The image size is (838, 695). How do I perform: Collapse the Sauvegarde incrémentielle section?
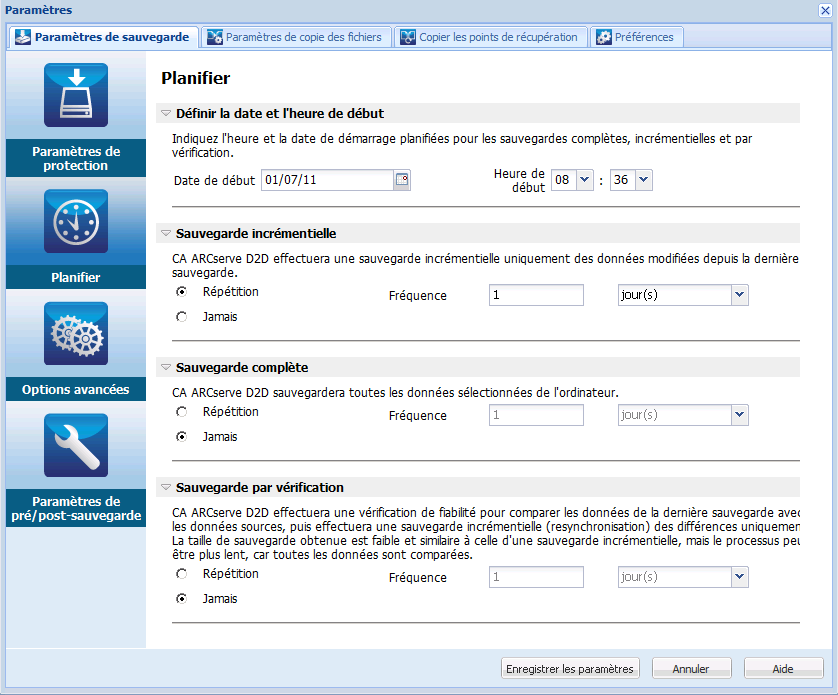pos(166,234)
